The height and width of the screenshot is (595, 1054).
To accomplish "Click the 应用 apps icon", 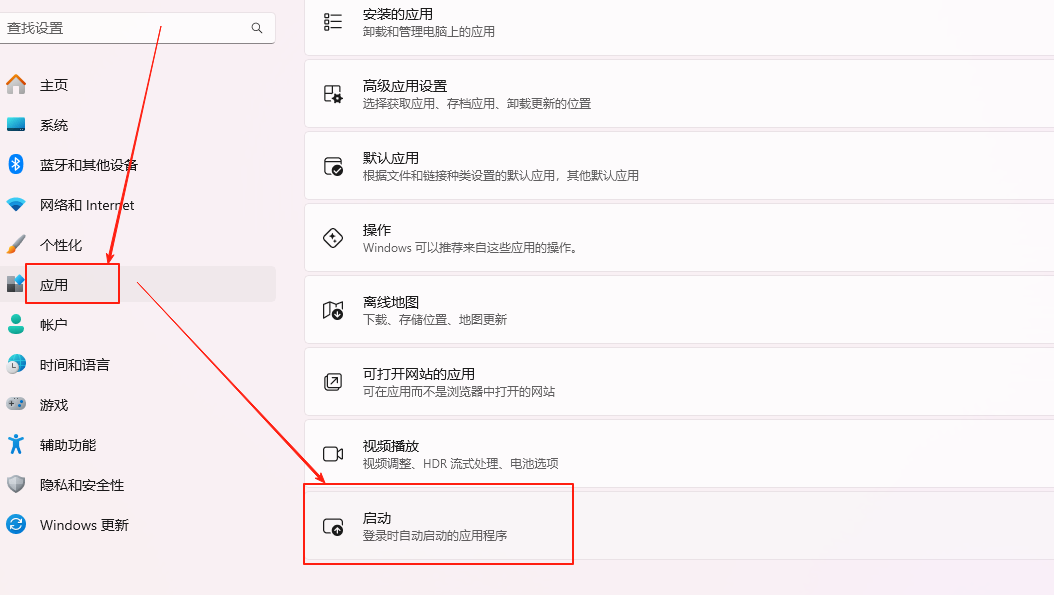I will 16,284.
